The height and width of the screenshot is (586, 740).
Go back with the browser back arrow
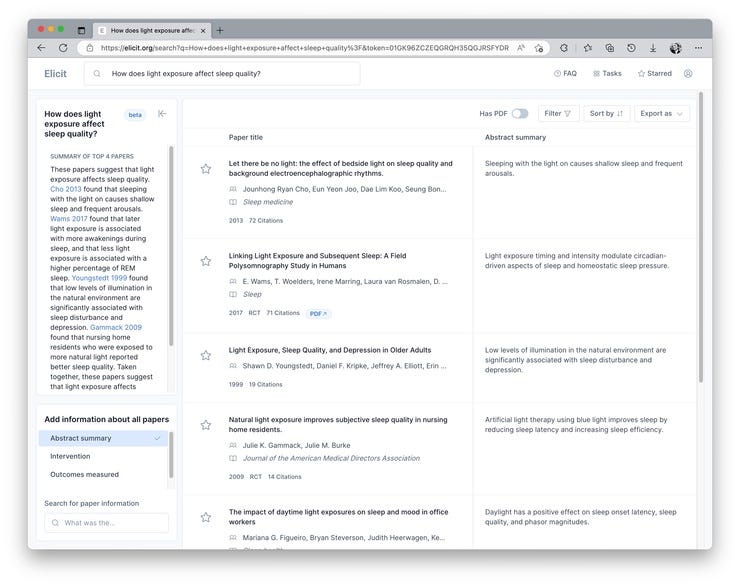(x=41, y=48)
